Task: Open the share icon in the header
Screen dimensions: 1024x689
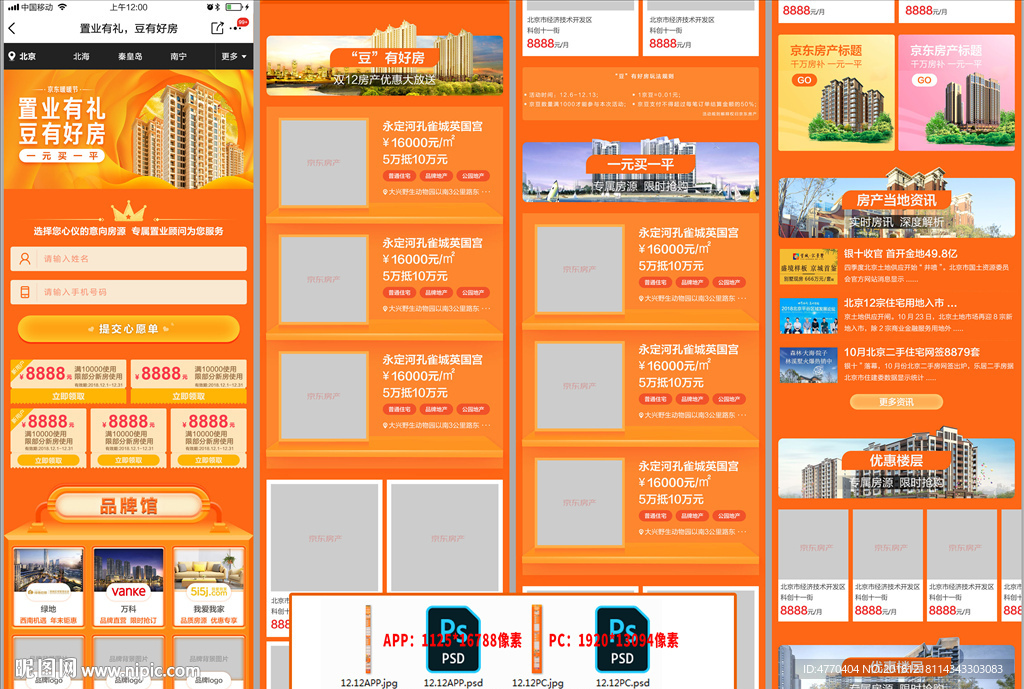Action: 217,28
